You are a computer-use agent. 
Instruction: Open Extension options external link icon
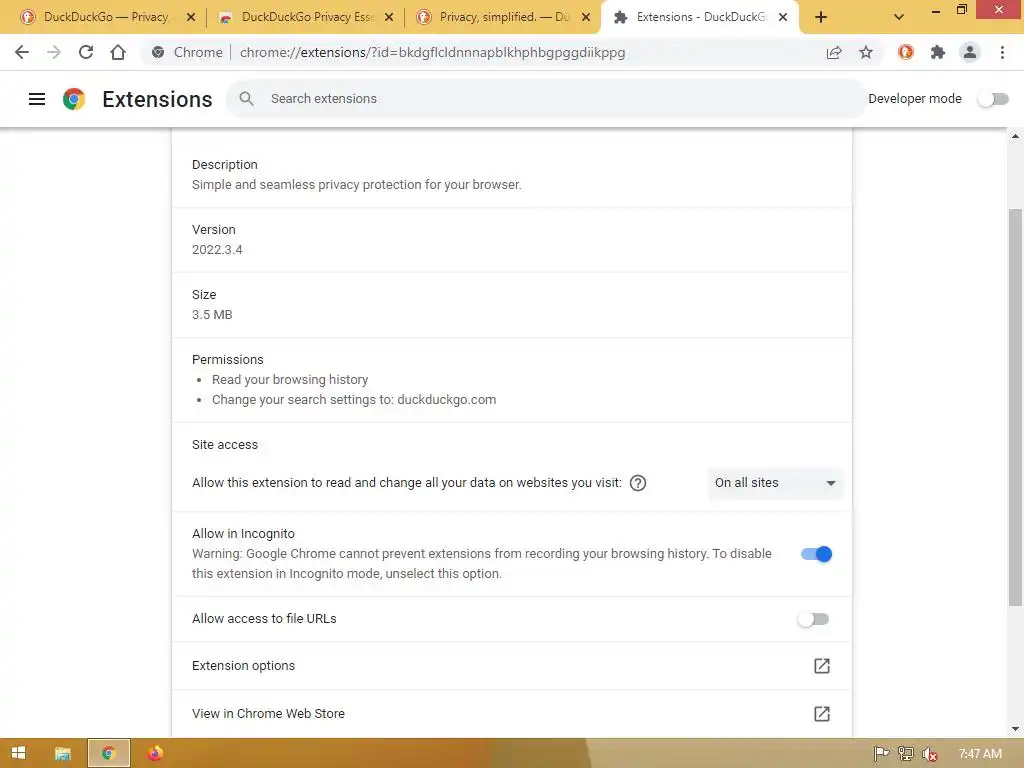pyautogui.click(x=822, y=666)
